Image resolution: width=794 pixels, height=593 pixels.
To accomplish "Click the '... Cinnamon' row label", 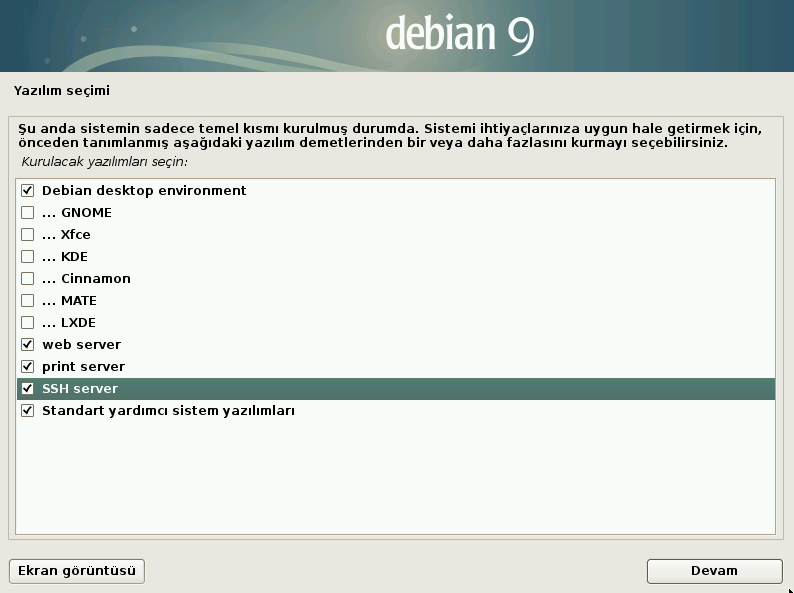I will point(87,279).
